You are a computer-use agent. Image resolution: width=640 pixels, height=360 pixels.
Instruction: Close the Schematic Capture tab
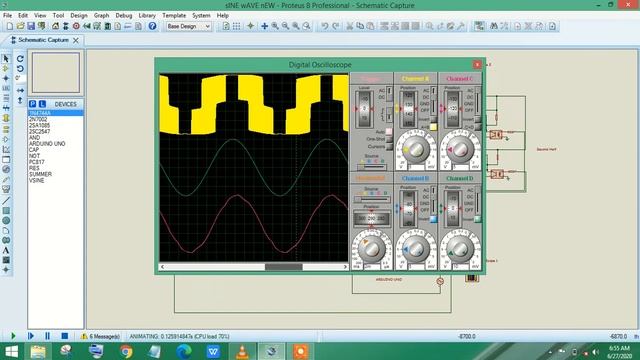click(76, 40)
